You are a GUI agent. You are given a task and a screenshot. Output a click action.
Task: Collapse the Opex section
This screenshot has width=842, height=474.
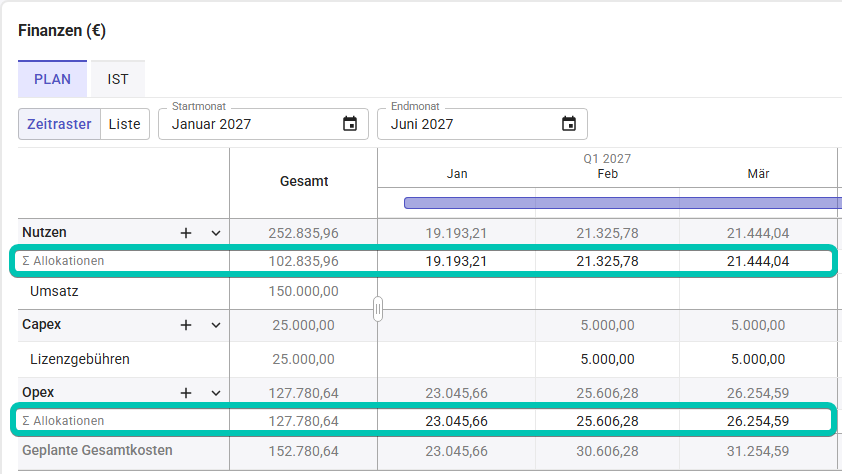coord(215,393)
